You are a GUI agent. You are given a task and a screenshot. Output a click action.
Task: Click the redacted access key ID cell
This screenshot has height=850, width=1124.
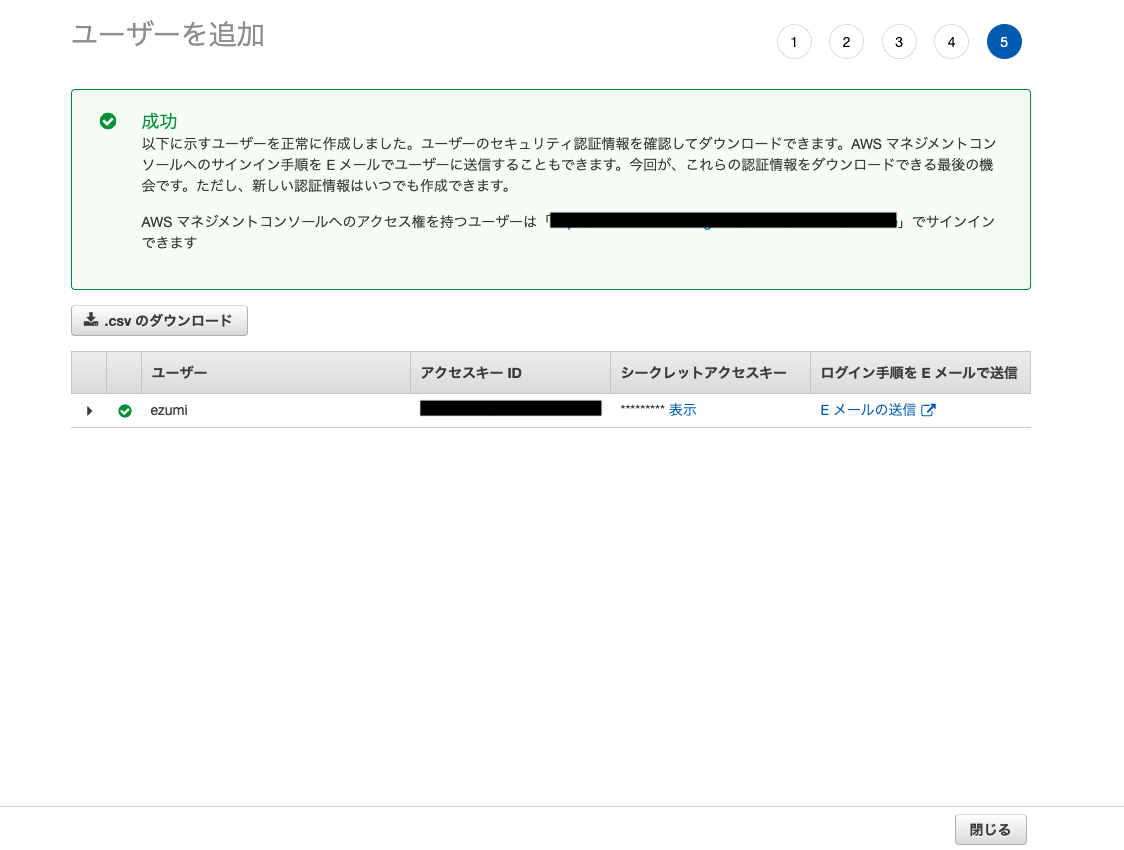[510, 408]
